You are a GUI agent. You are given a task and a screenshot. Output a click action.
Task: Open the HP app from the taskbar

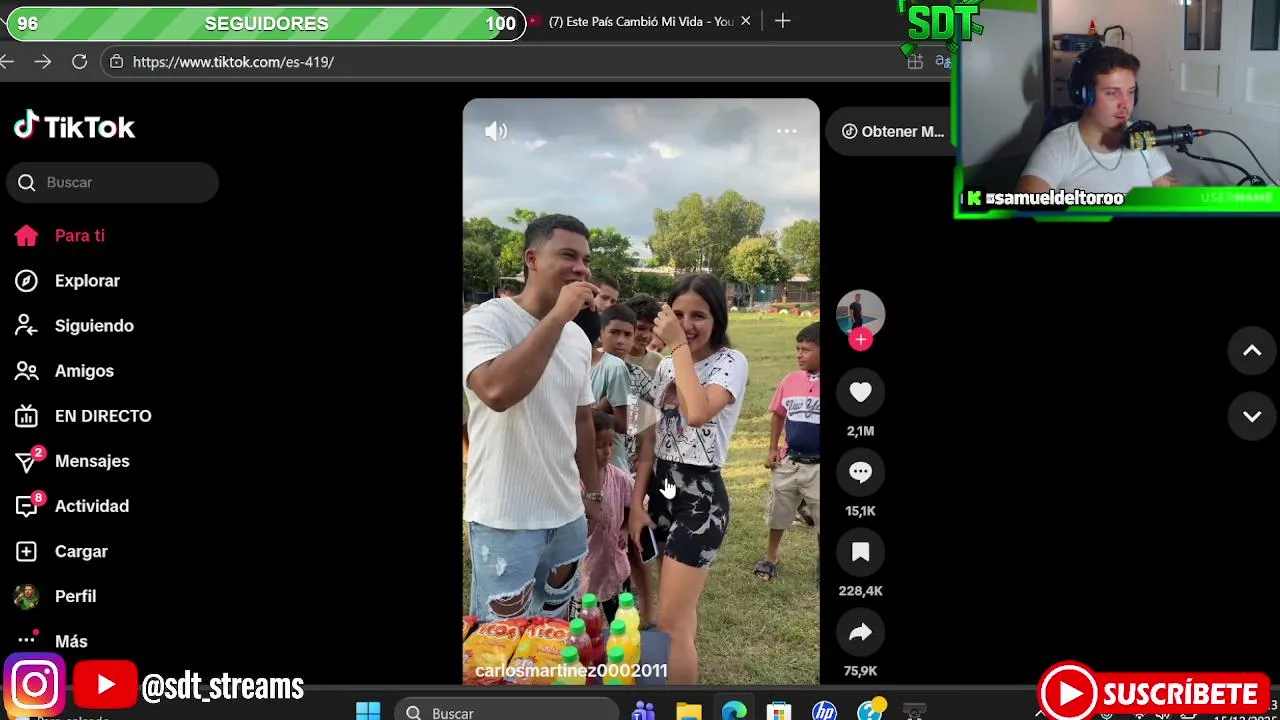tap(824, 711)
